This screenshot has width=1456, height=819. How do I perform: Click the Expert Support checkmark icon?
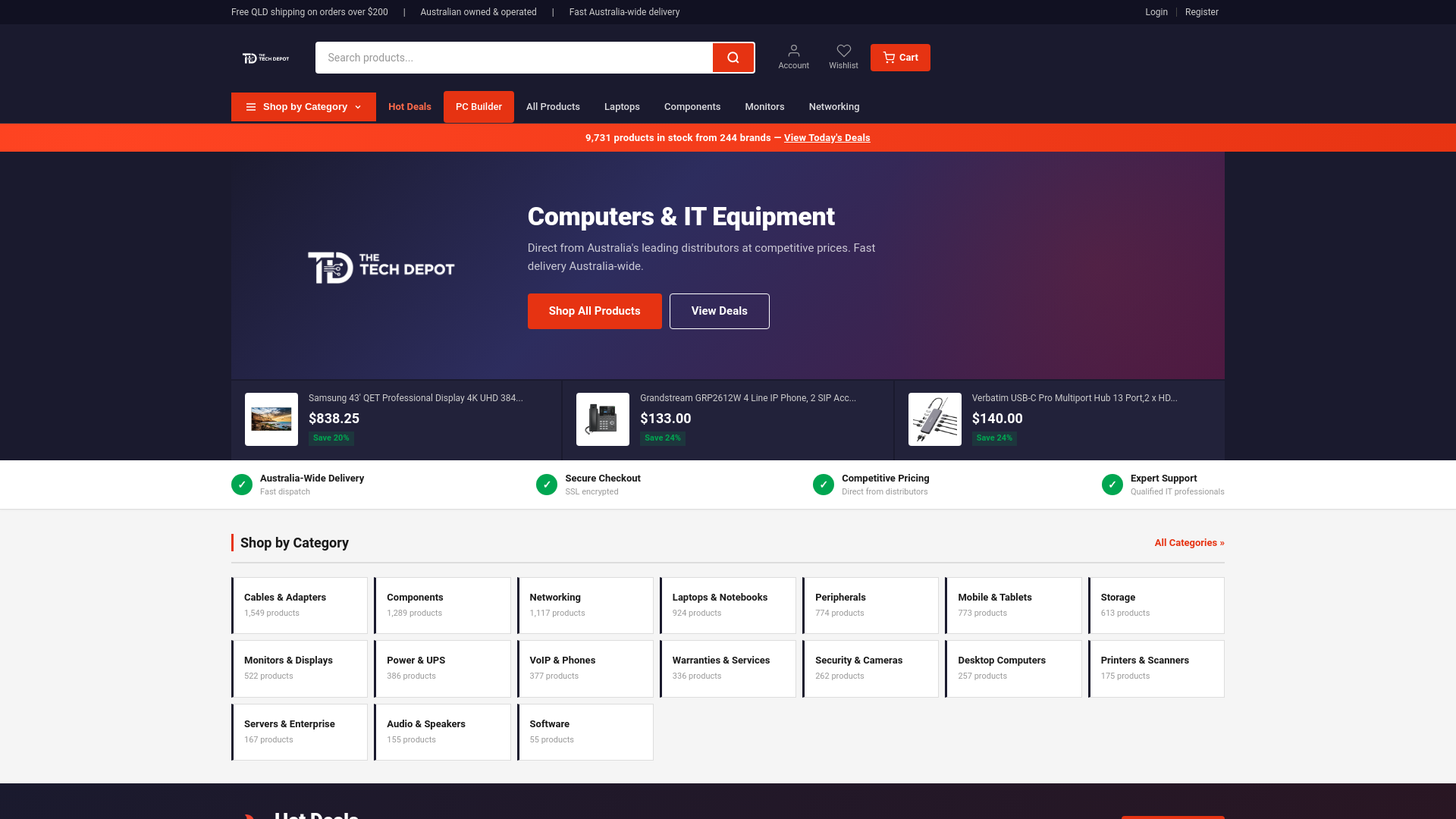pyautogui.click(x=1112, y=485)
